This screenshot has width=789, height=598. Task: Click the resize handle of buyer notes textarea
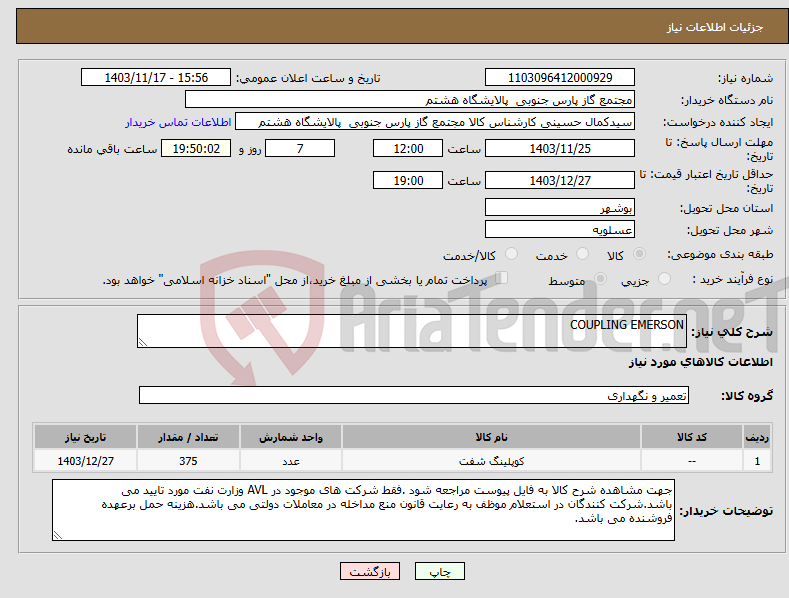pyautogui.click(x=58, y=536)
